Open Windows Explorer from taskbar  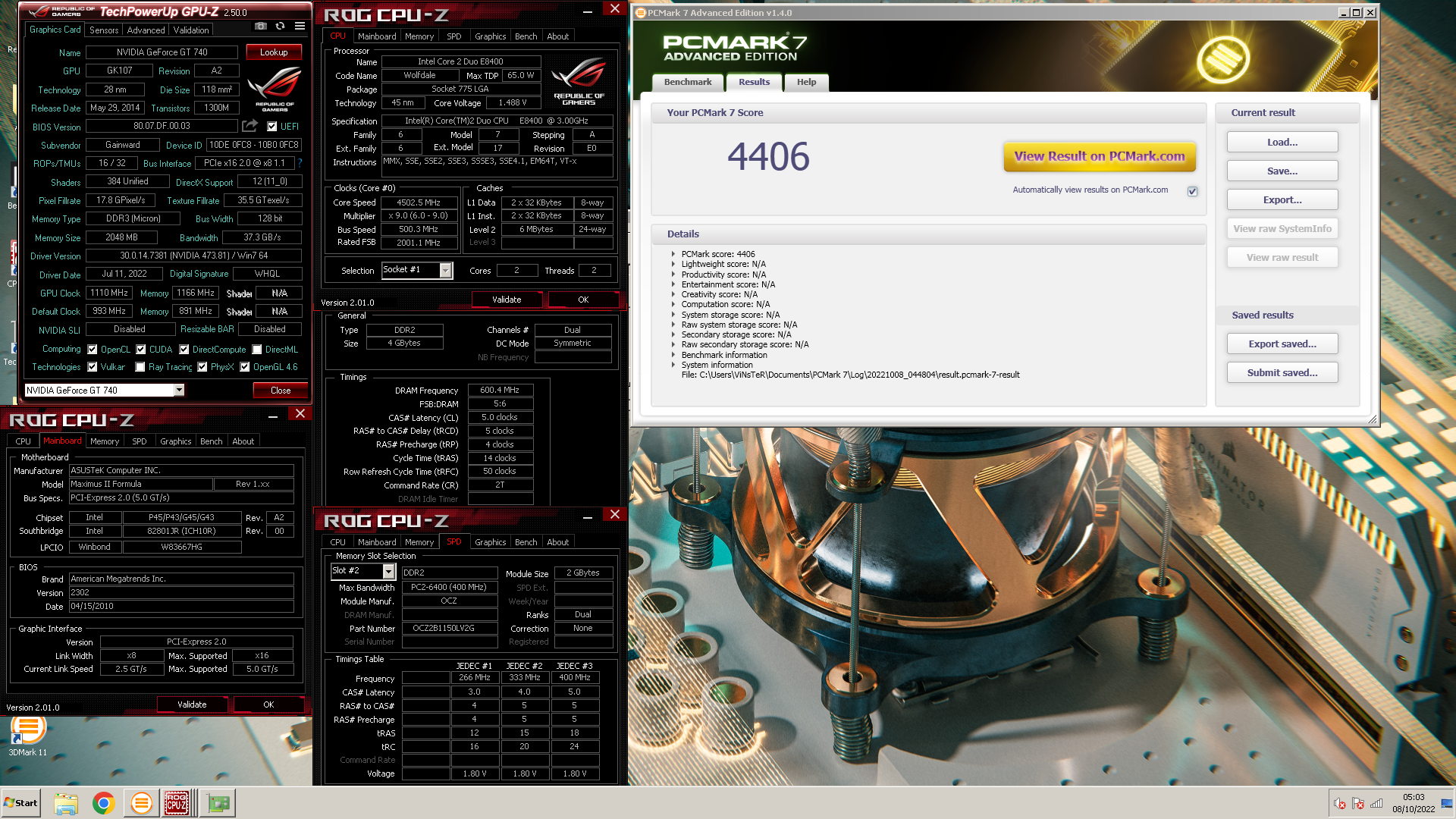click(x=66, y=803)
